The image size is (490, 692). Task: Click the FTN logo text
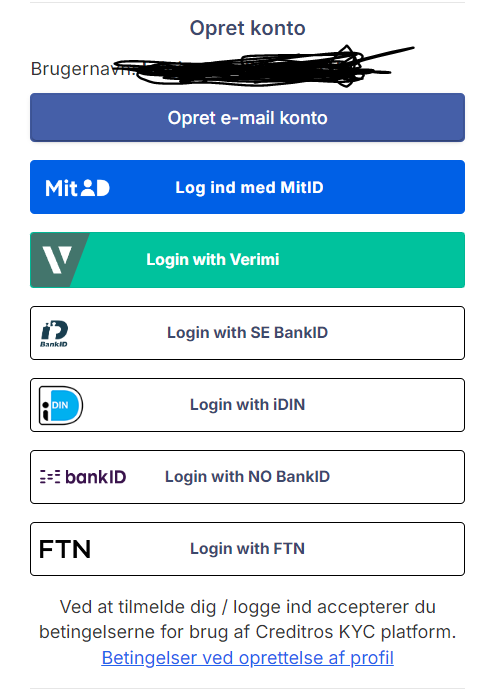(x=65, y=549)
